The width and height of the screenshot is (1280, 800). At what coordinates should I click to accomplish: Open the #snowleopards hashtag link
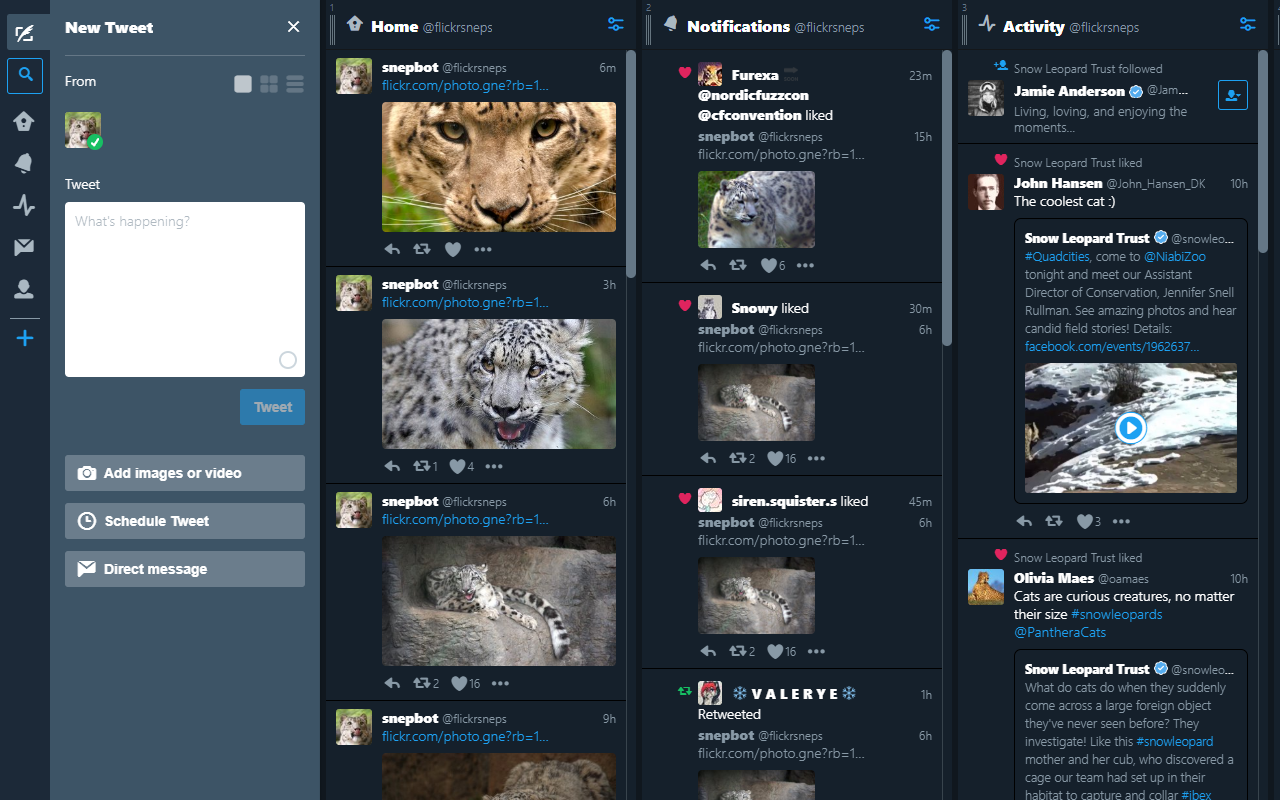tap(1116, 614)
